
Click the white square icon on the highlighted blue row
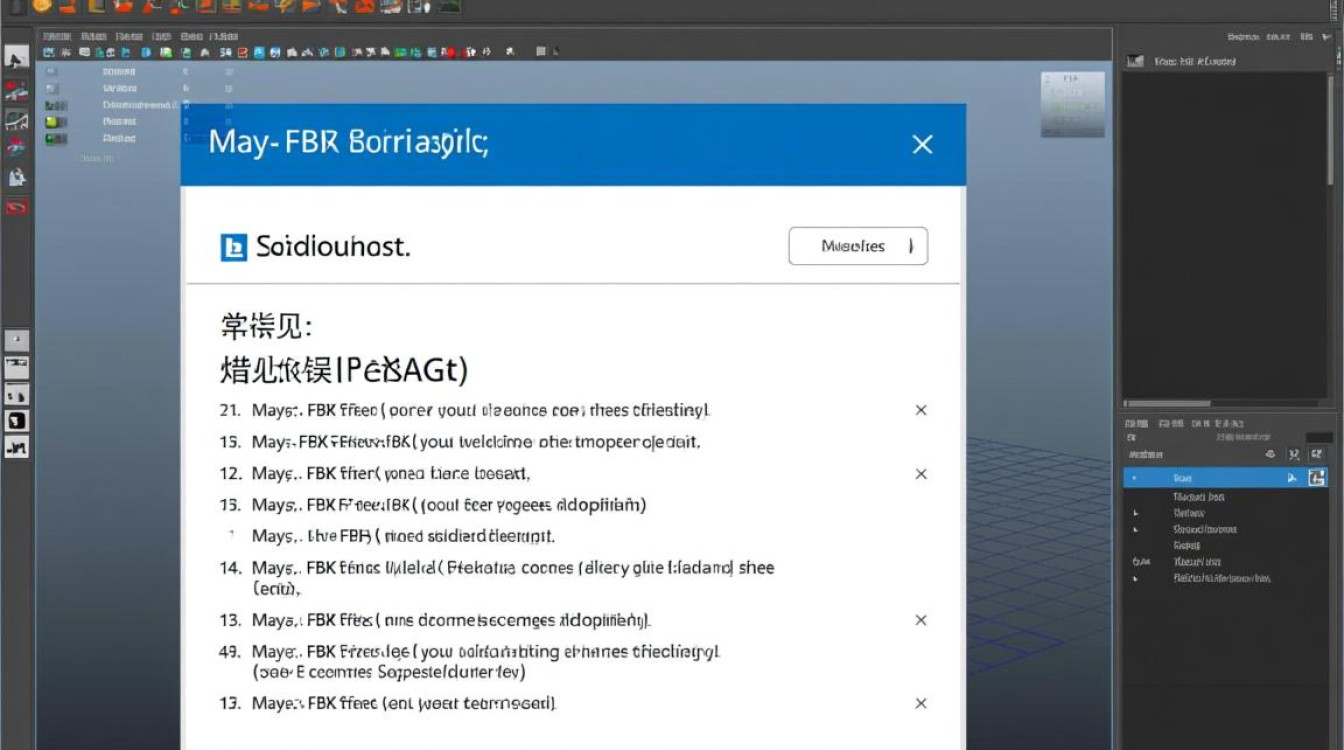[1317, 479]
